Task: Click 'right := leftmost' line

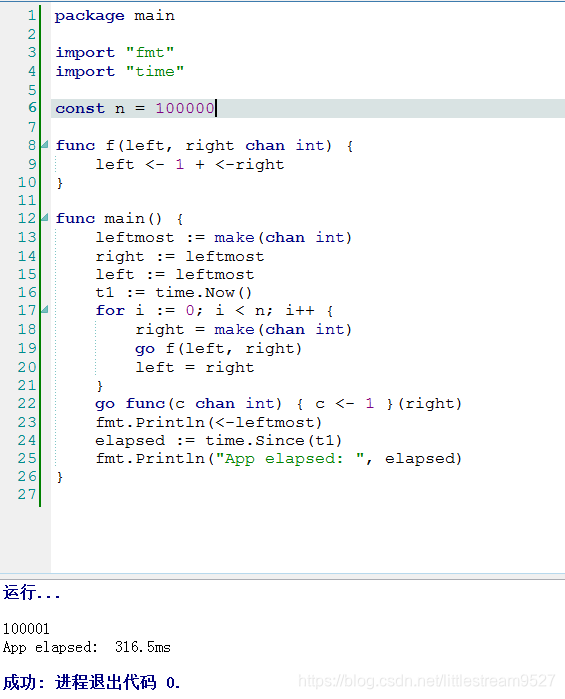Action: [x=180, y=257]
